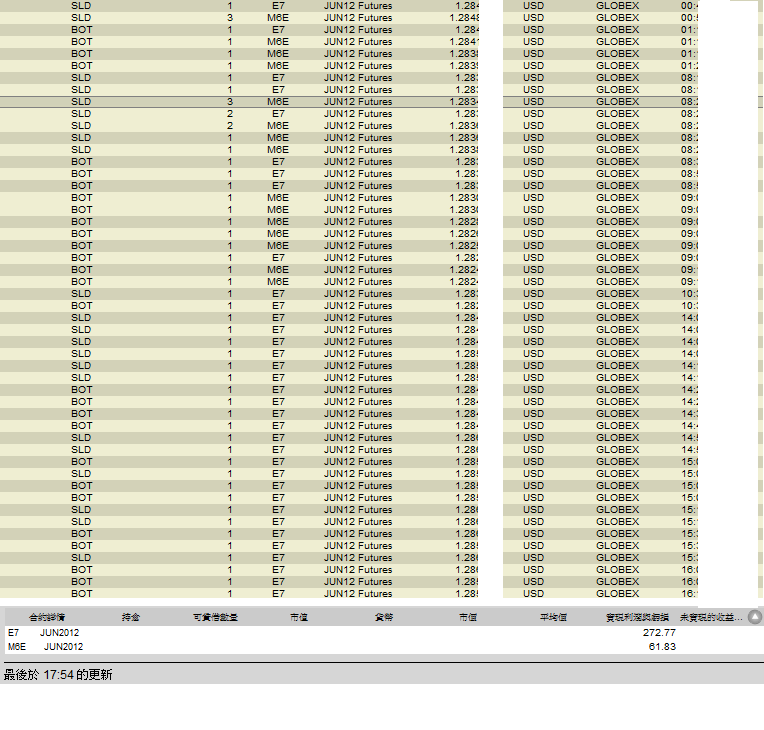The width and height of the screenshot is (764, 730).
Task: Click the highlighted SLD 3 M6E row at 08:2
Action: click(349, 101)
